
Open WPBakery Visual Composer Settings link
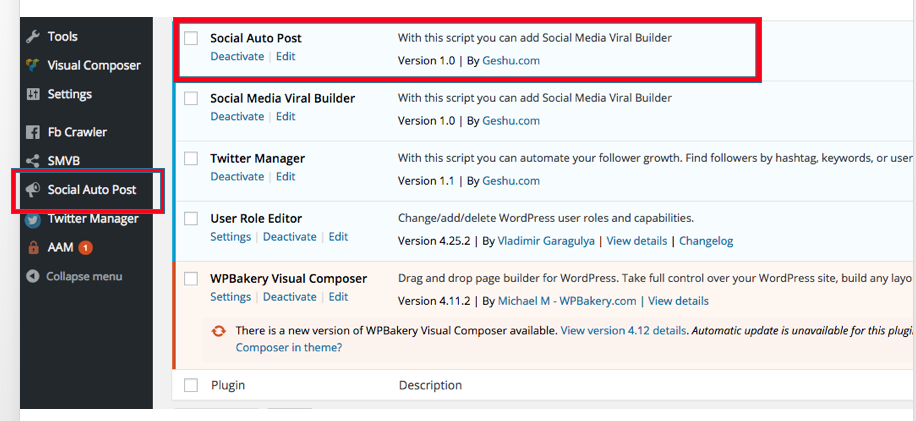pos(230,297)
